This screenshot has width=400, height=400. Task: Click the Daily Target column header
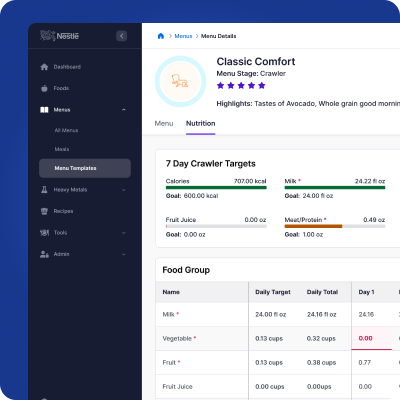coord(273,292)
